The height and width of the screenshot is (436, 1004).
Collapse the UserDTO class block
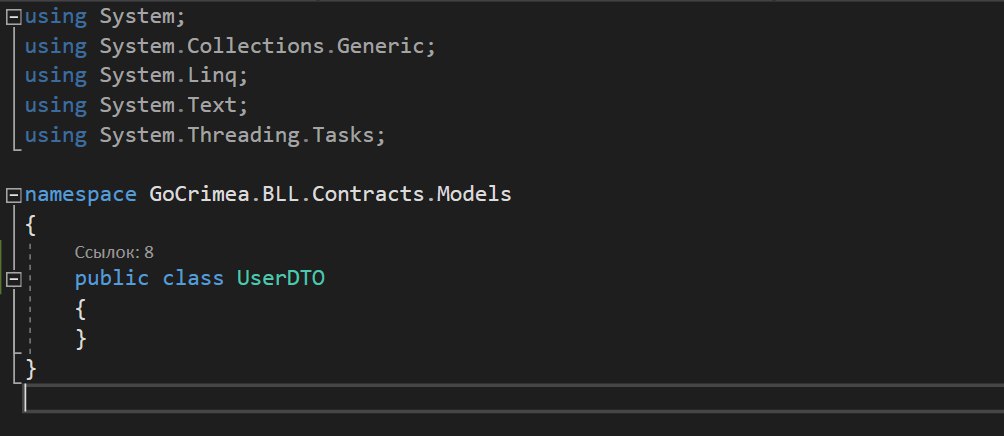point(13,279)
